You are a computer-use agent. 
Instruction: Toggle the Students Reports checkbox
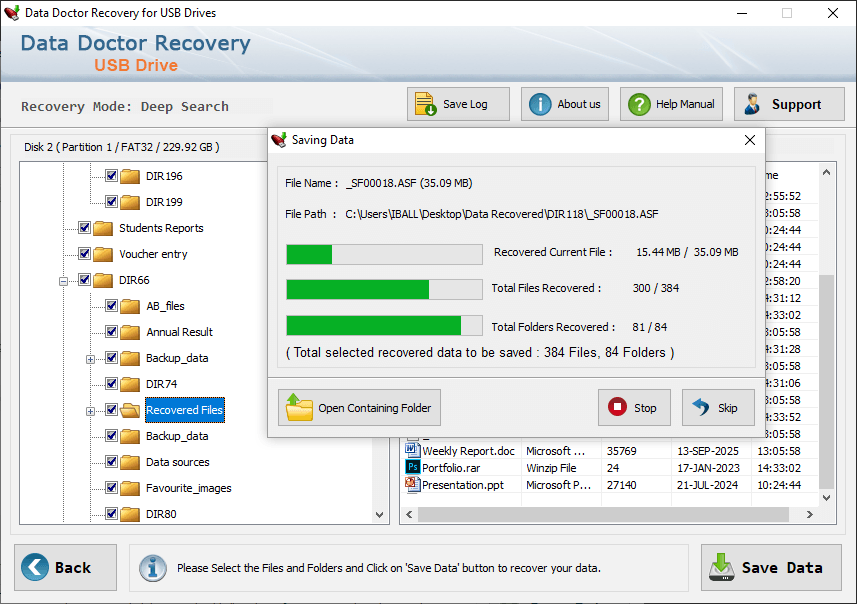pyautogui.click(x=84, y=227)
